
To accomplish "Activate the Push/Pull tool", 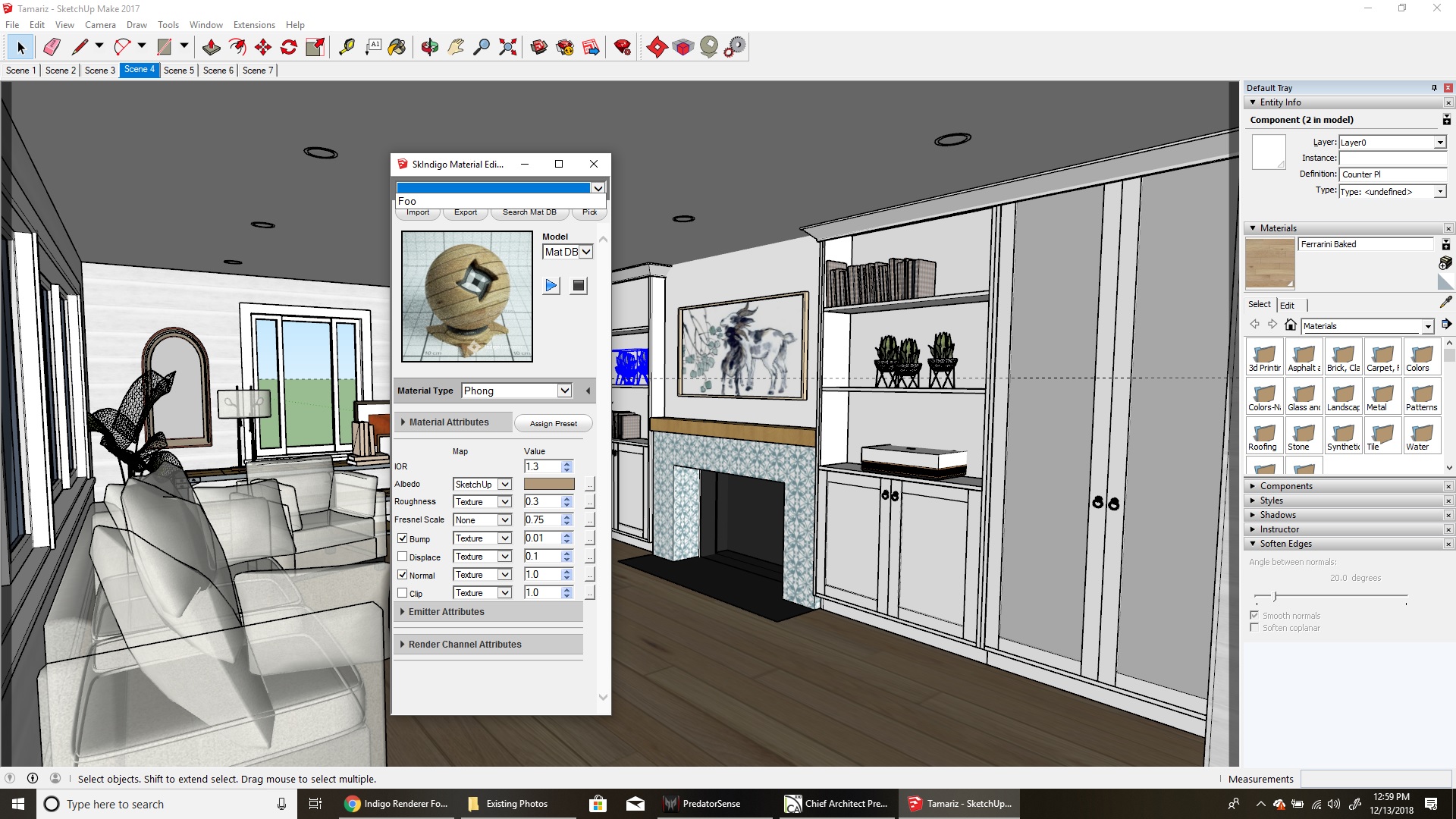I will point(211,47).
